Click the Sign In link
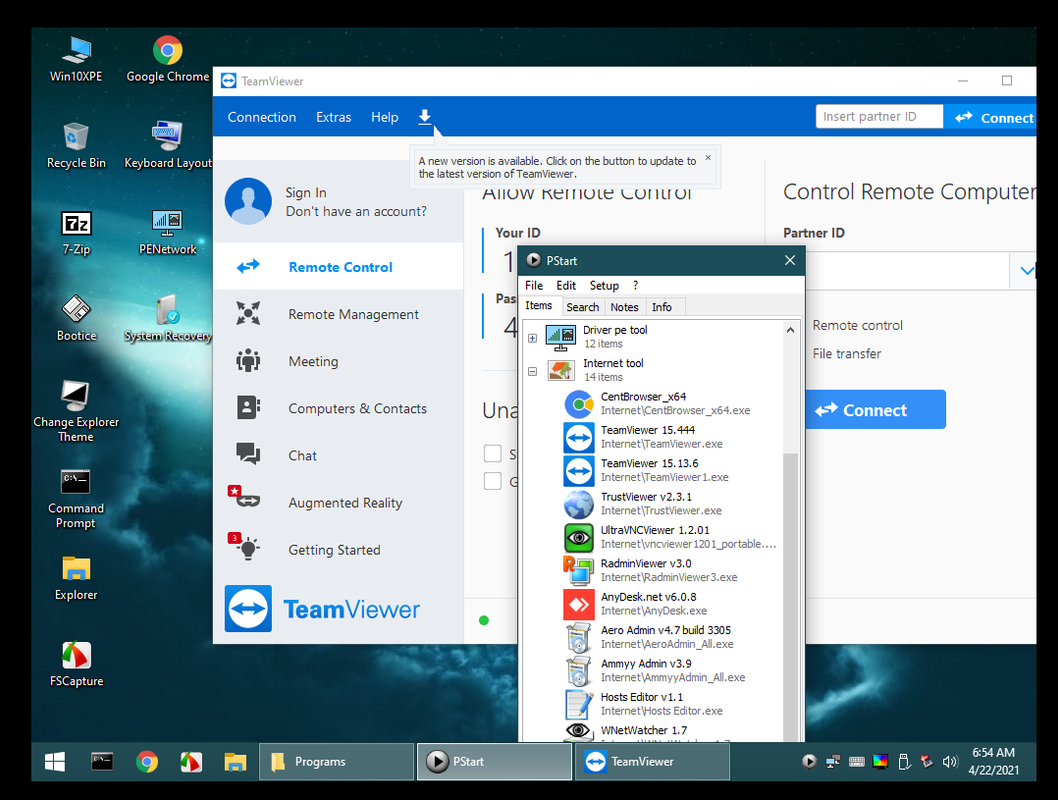 coord(306,193)
